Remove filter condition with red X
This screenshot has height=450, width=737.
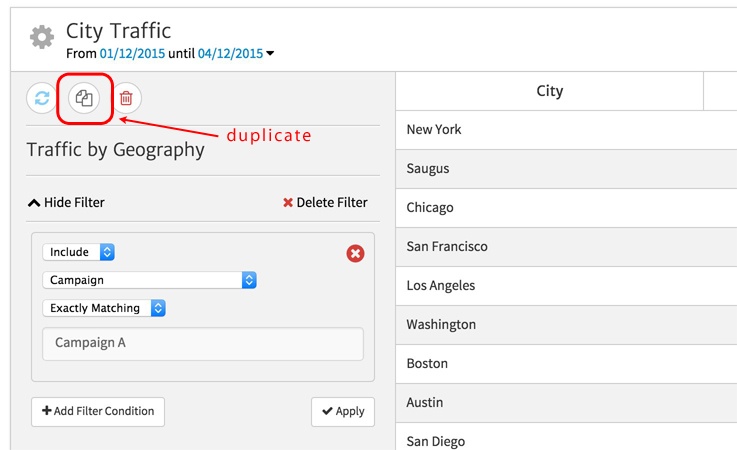tap(355, 253)
